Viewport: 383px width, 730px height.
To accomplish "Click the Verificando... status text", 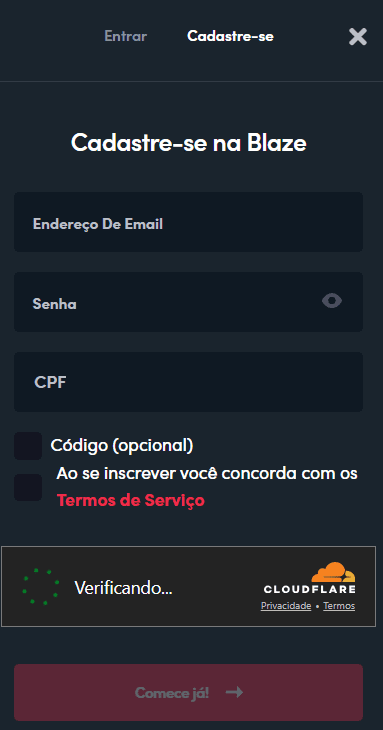I will click(x=123, y=588).
